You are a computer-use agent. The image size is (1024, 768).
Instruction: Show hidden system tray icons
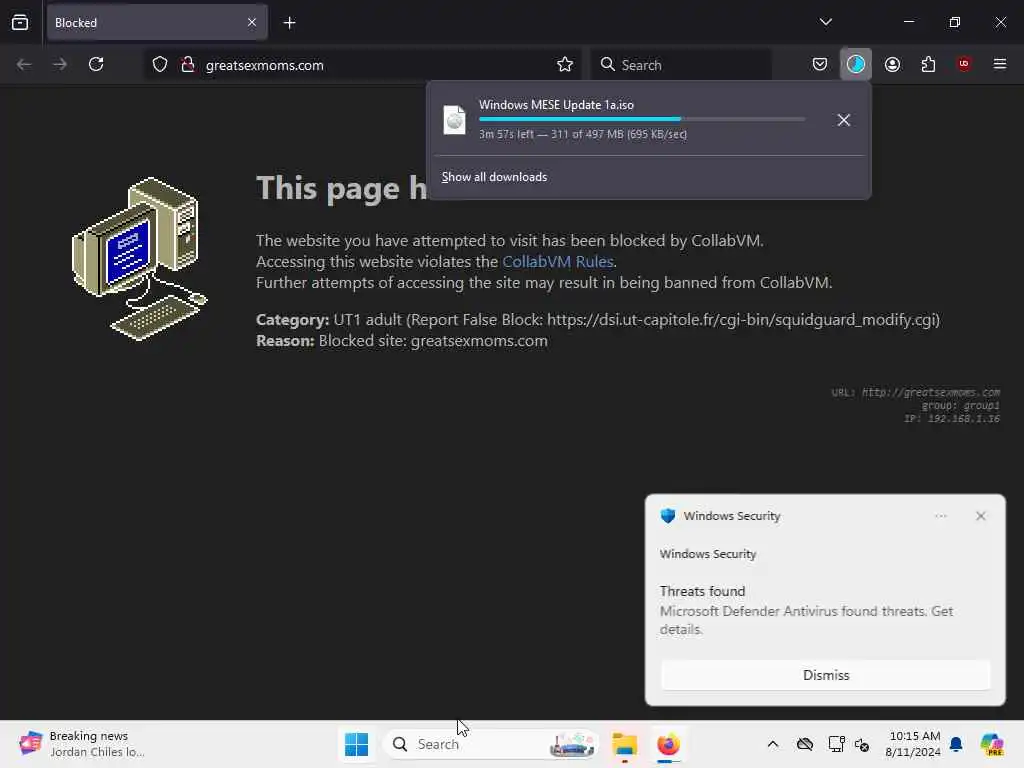pyautogui.click(x=773, y=744)
